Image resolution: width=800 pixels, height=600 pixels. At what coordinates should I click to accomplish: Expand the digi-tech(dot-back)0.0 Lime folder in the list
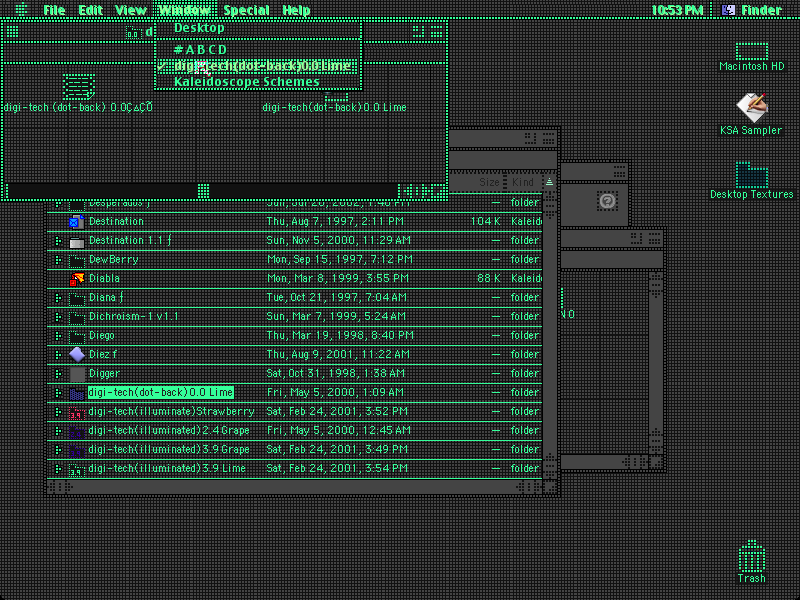pos(58,393)
